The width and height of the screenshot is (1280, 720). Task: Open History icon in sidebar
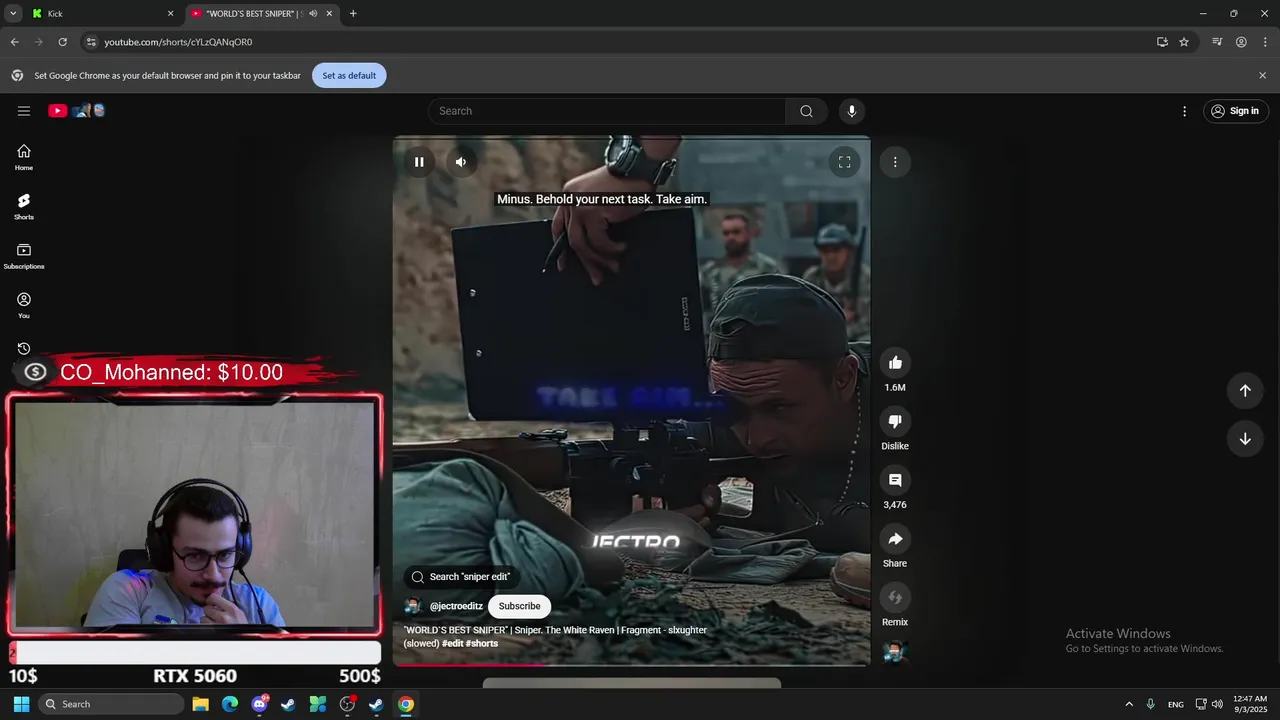click(x=24, y=348)
